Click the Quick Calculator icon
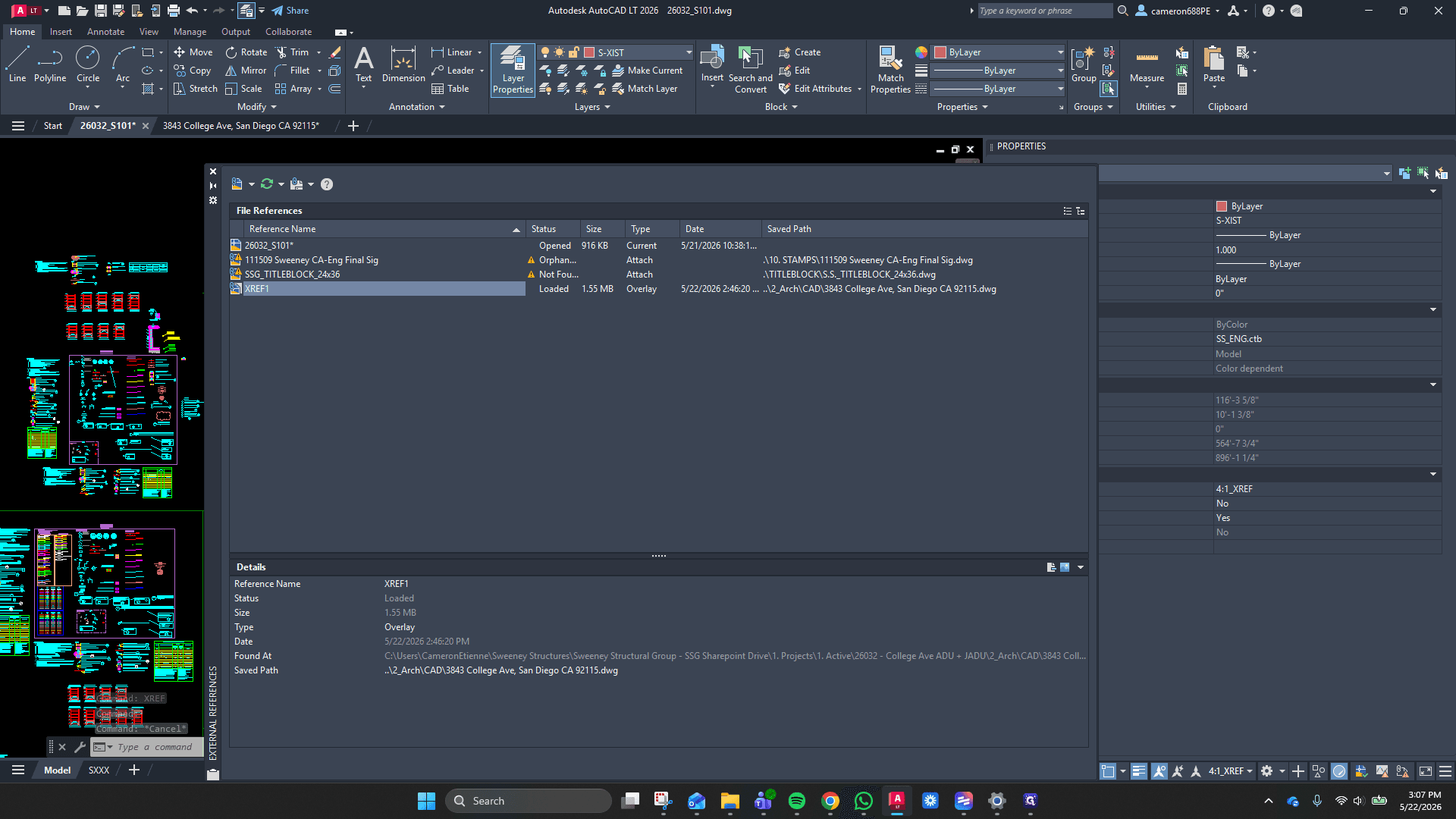 [1182, 89]
